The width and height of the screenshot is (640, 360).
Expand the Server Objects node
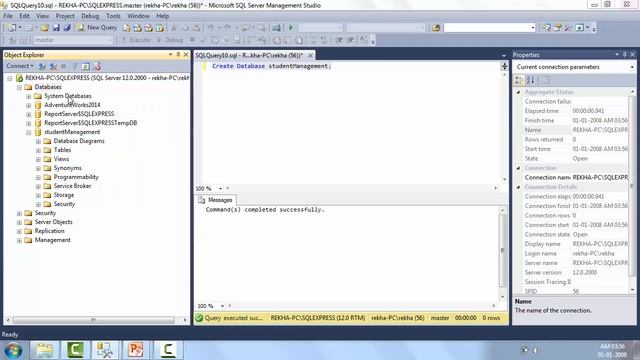(x=19, y=222)
